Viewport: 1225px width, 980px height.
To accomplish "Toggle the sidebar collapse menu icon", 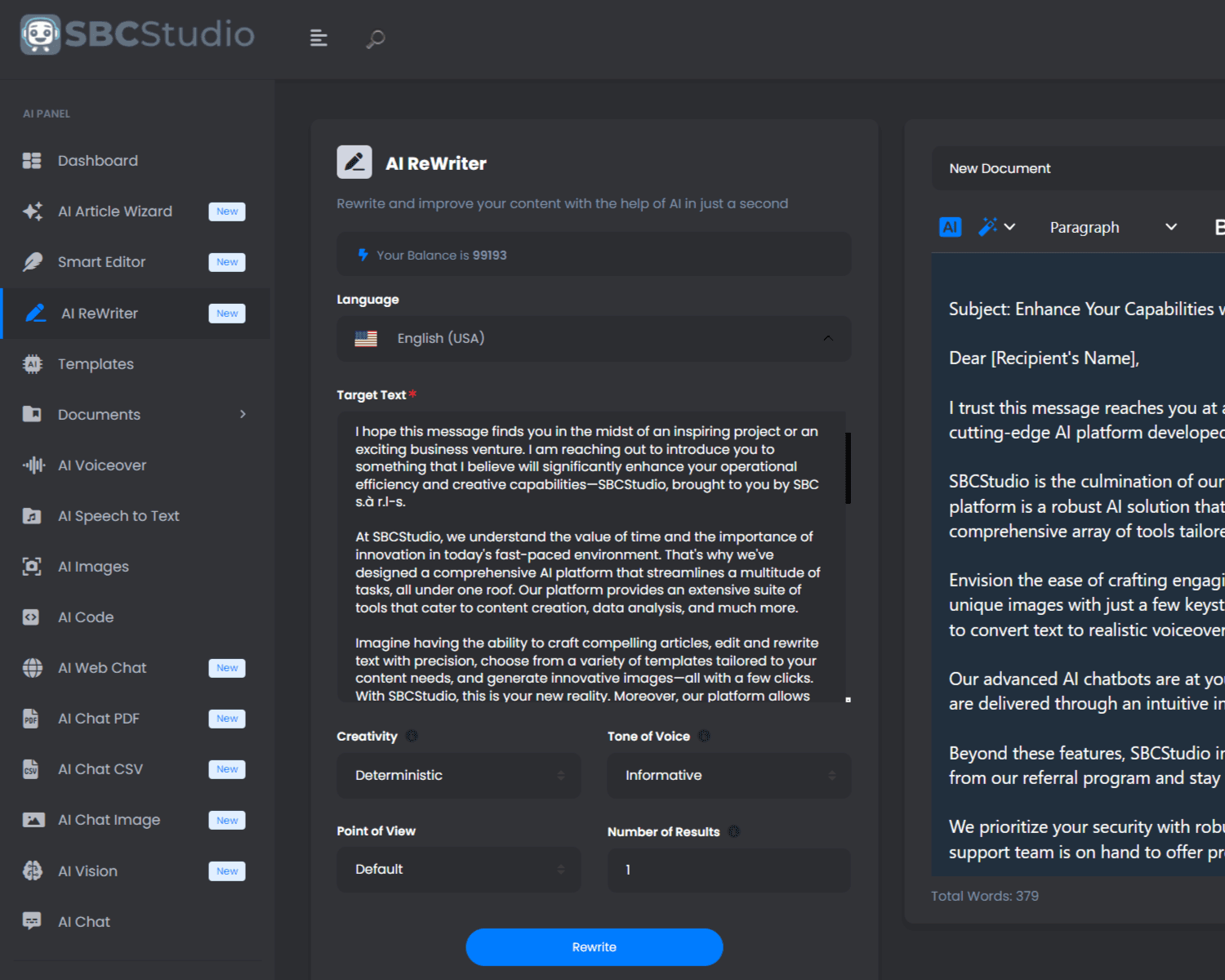I will [318, 38].
